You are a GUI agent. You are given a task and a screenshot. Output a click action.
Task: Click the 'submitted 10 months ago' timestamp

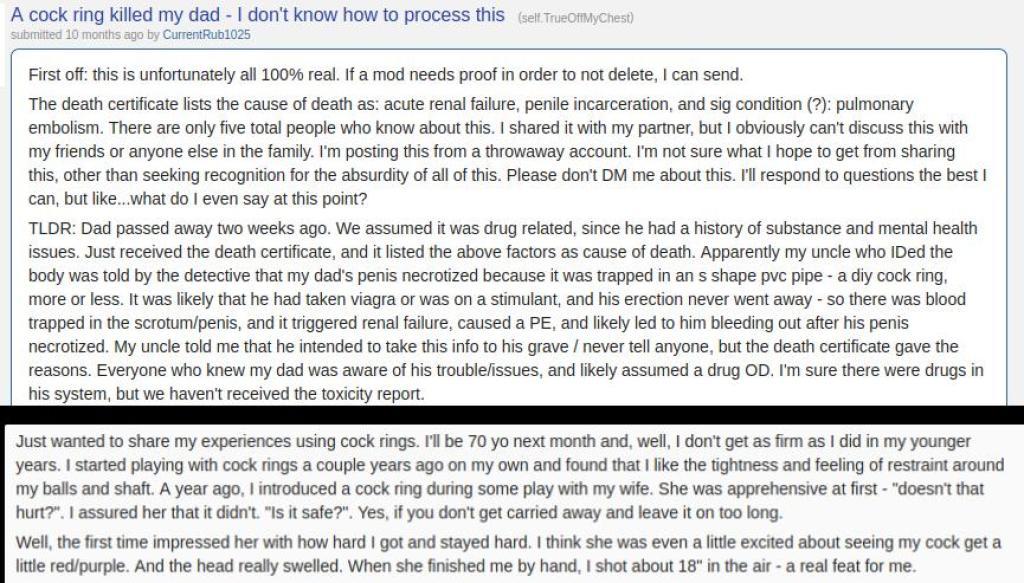[x=76, y=35]
